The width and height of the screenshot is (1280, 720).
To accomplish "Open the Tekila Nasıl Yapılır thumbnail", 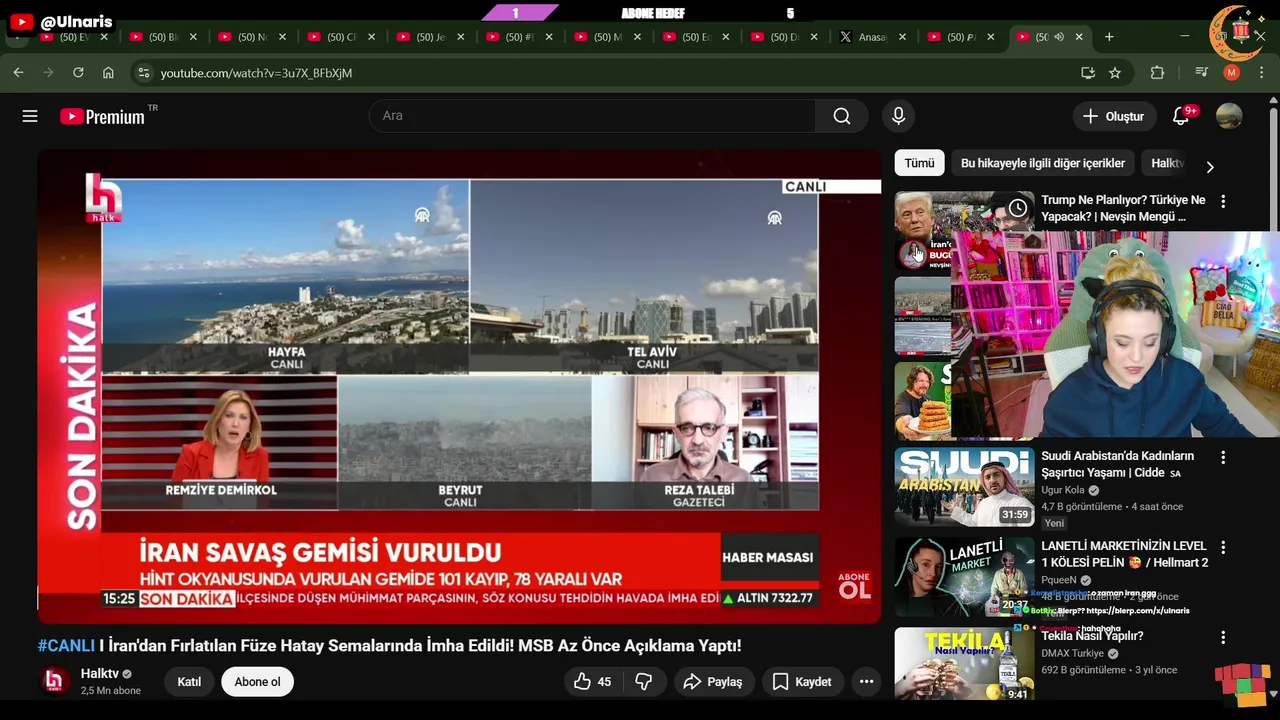I will pyautogui.click(x=964, y=664).
